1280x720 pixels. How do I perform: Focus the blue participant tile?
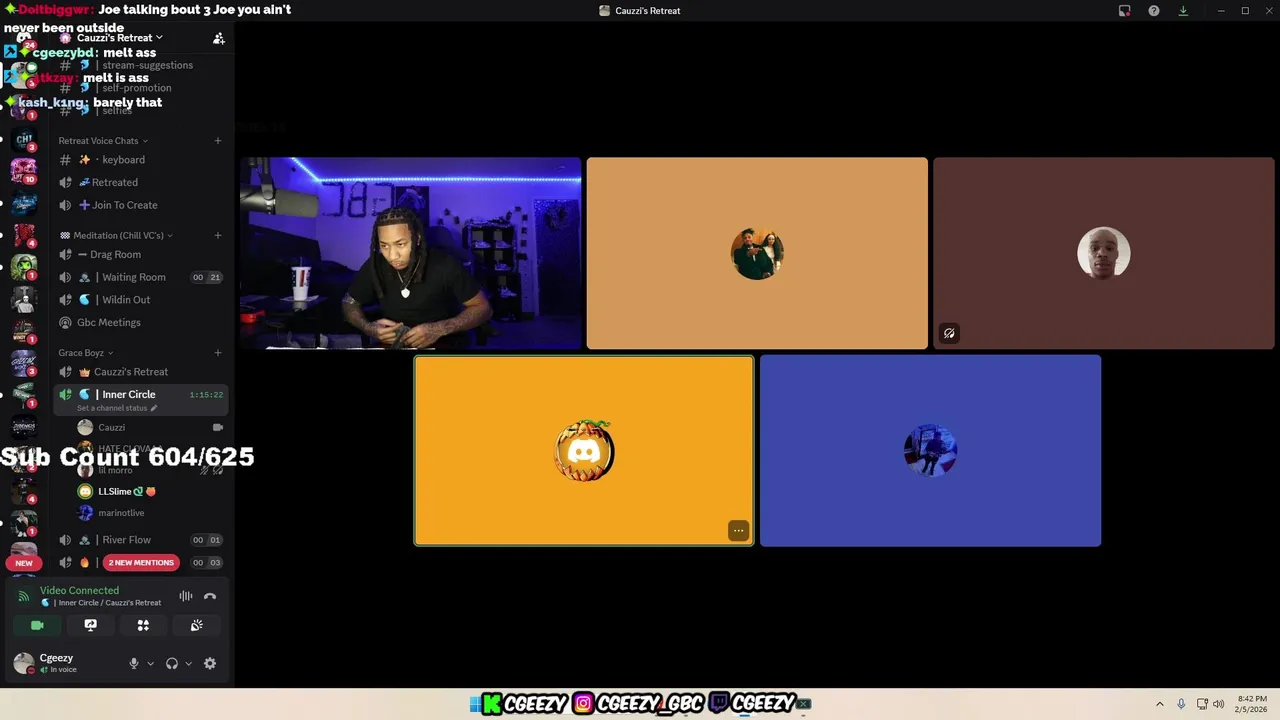(931, 451)
